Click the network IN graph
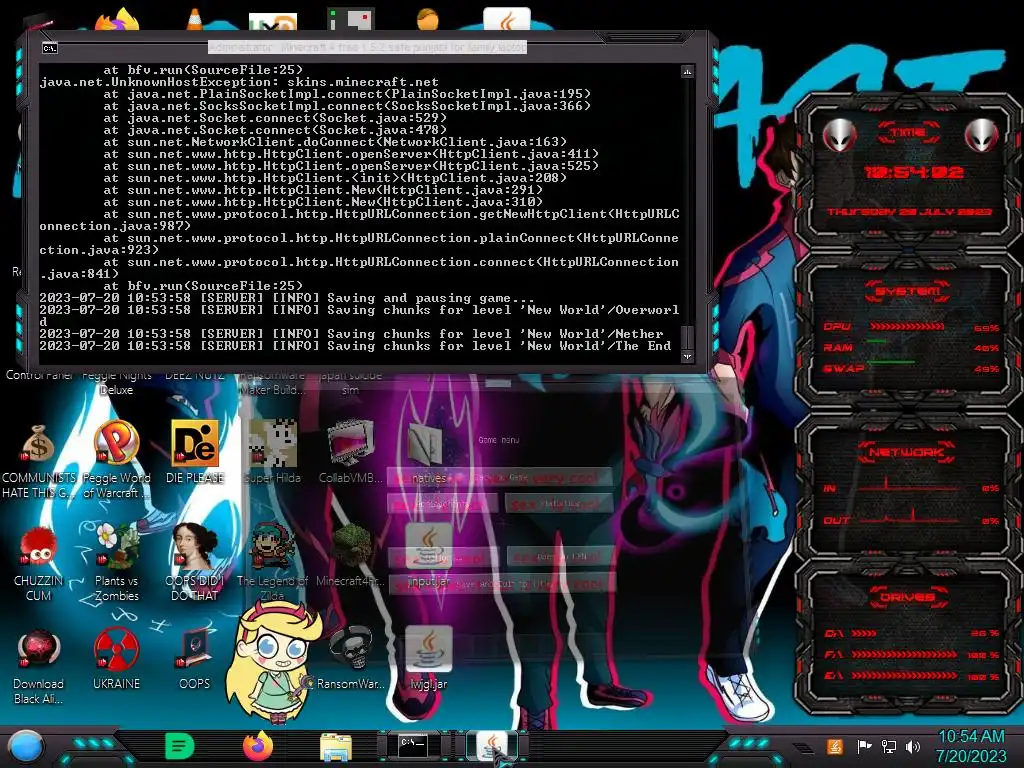 (908, 485)
